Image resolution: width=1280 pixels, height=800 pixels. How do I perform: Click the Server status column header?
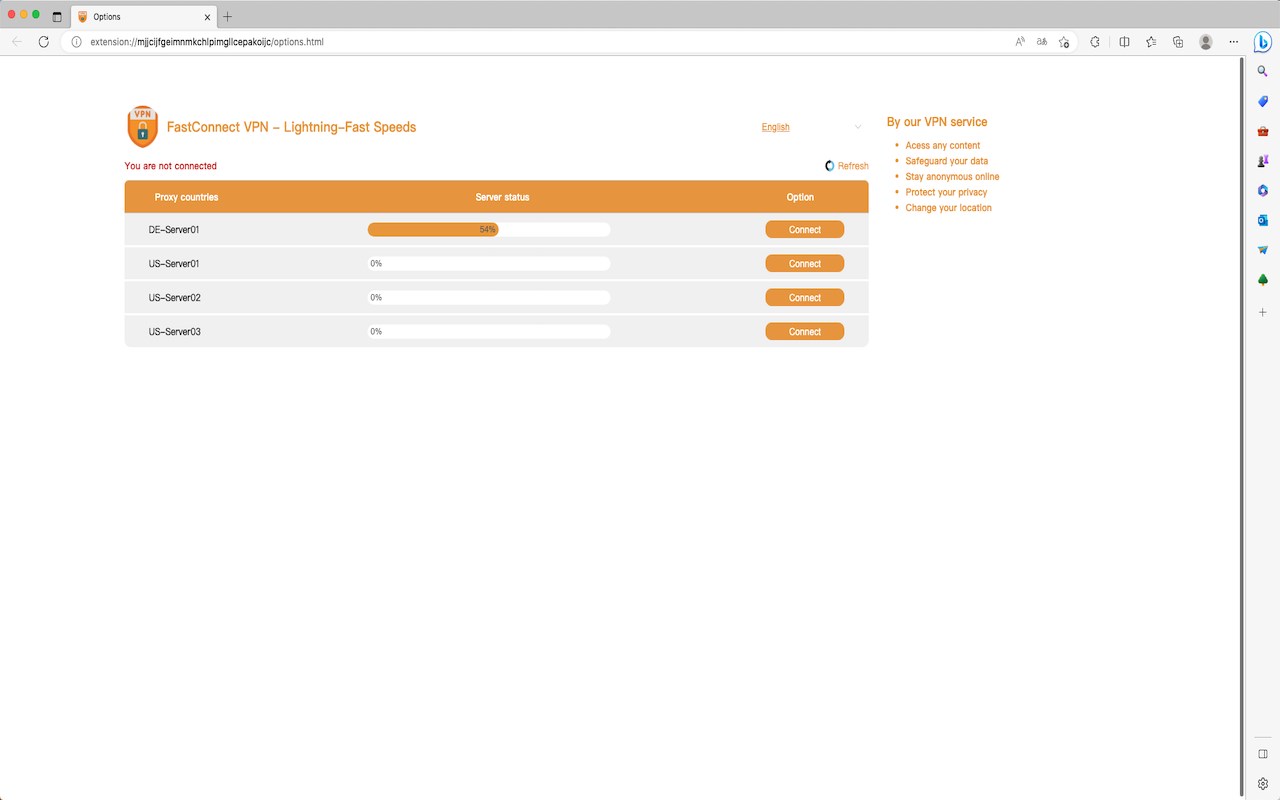(x=502, y=197)
